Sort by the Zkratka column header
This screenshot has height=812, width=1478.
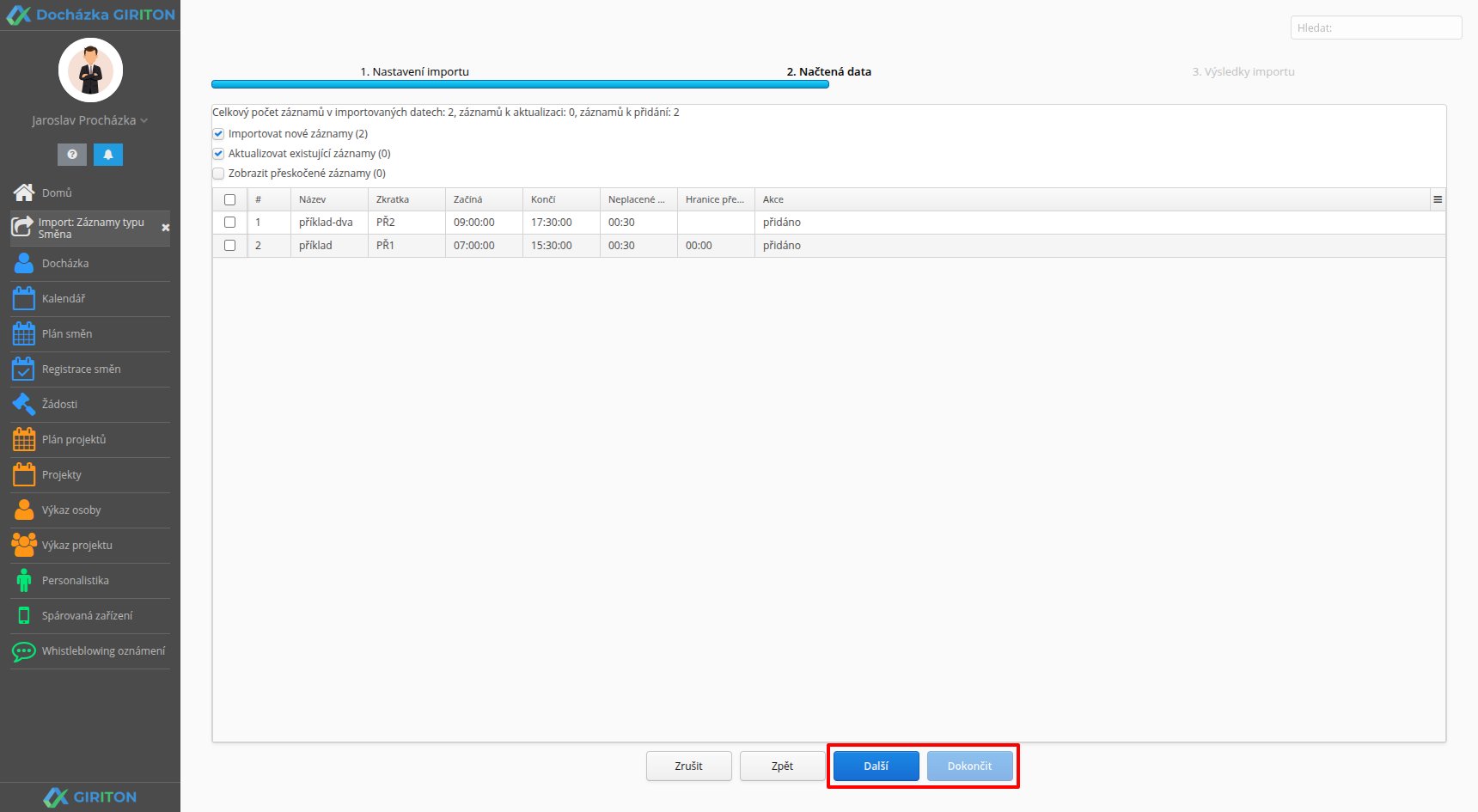point(406,199)
